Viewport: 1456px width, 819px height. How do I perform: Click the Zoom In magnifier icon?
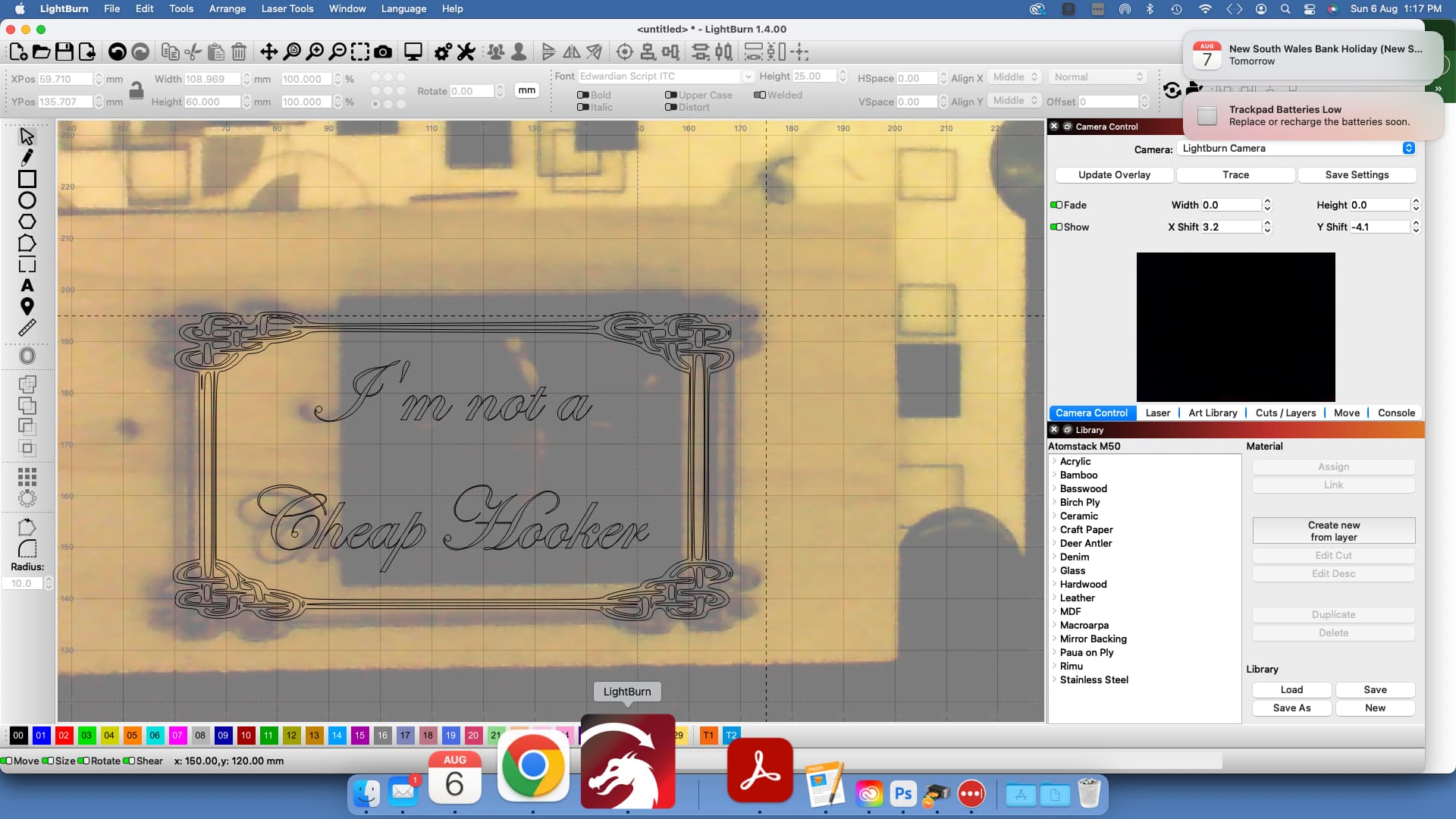coord(315,52)
